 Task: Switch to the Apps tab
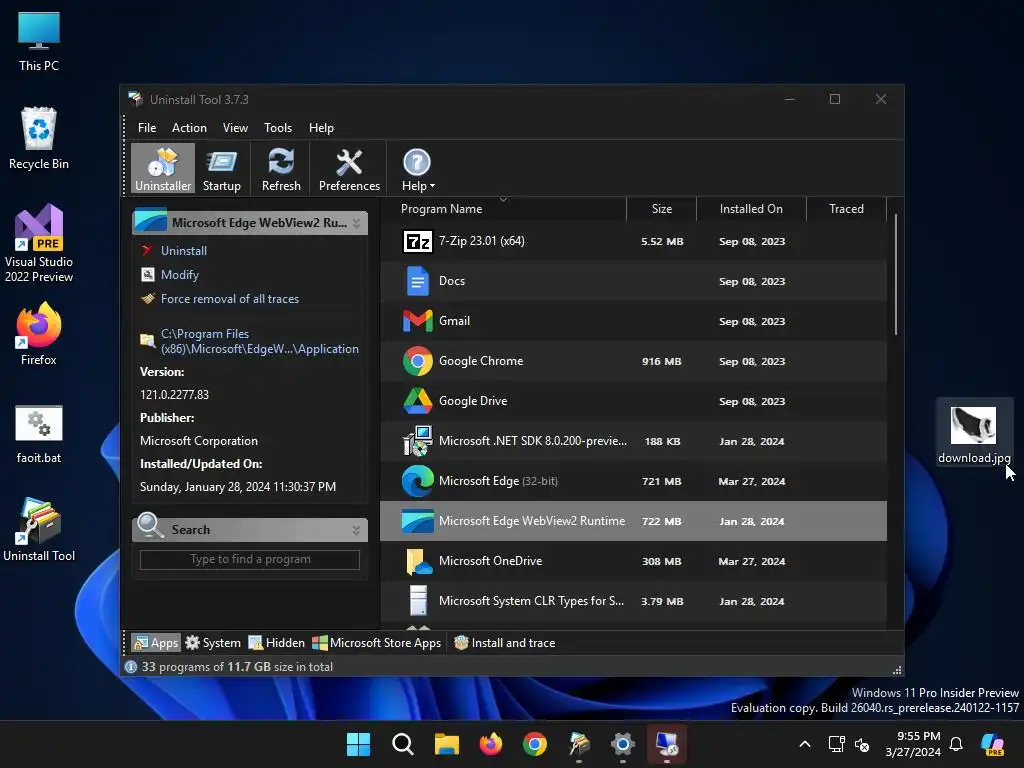(156, 643)
